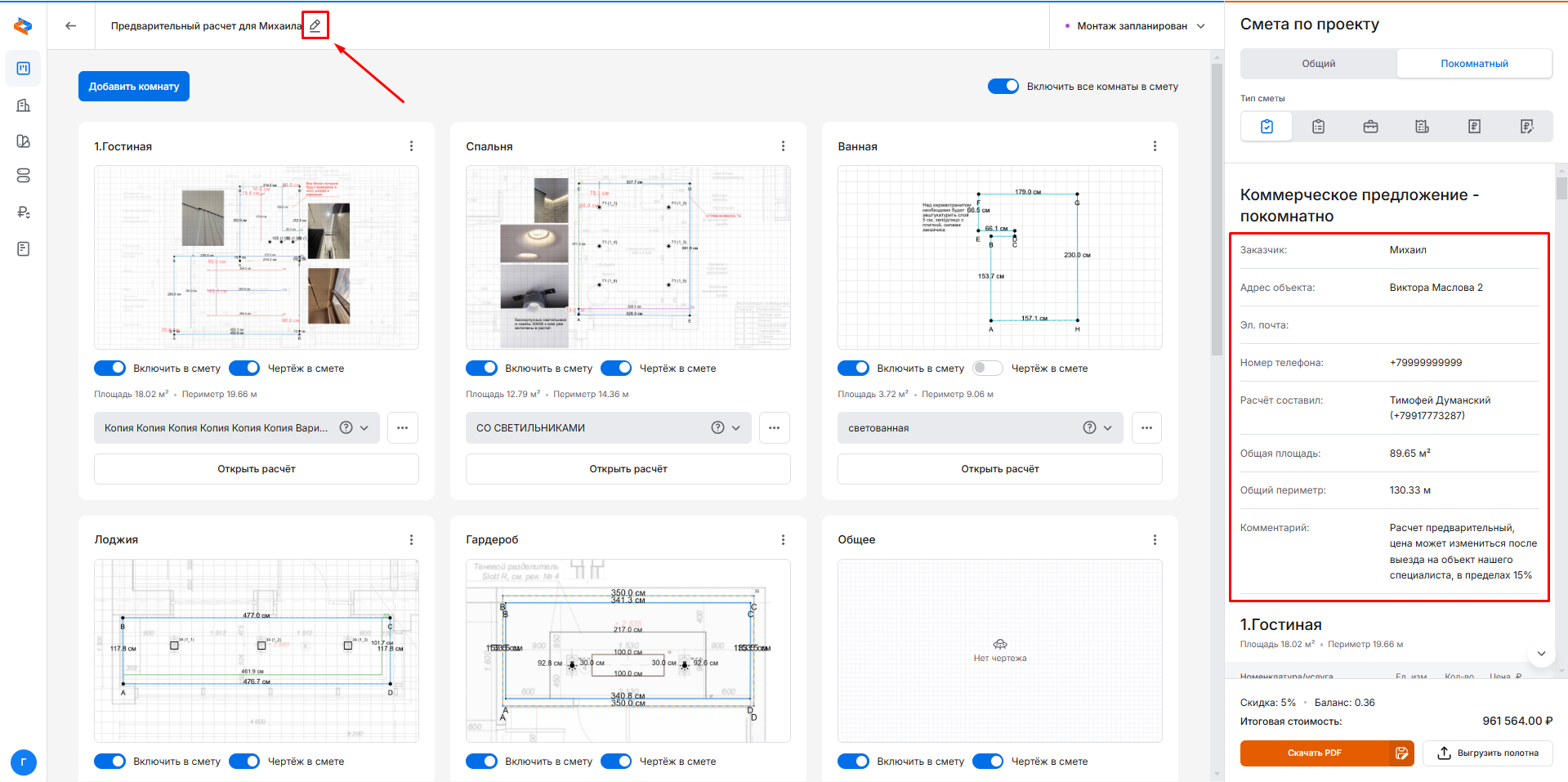Image resolution: width=1568 pixels, height=782 pixels.
Task: Open the three-dot menu for Ванная room
Action: point(1155,146)
